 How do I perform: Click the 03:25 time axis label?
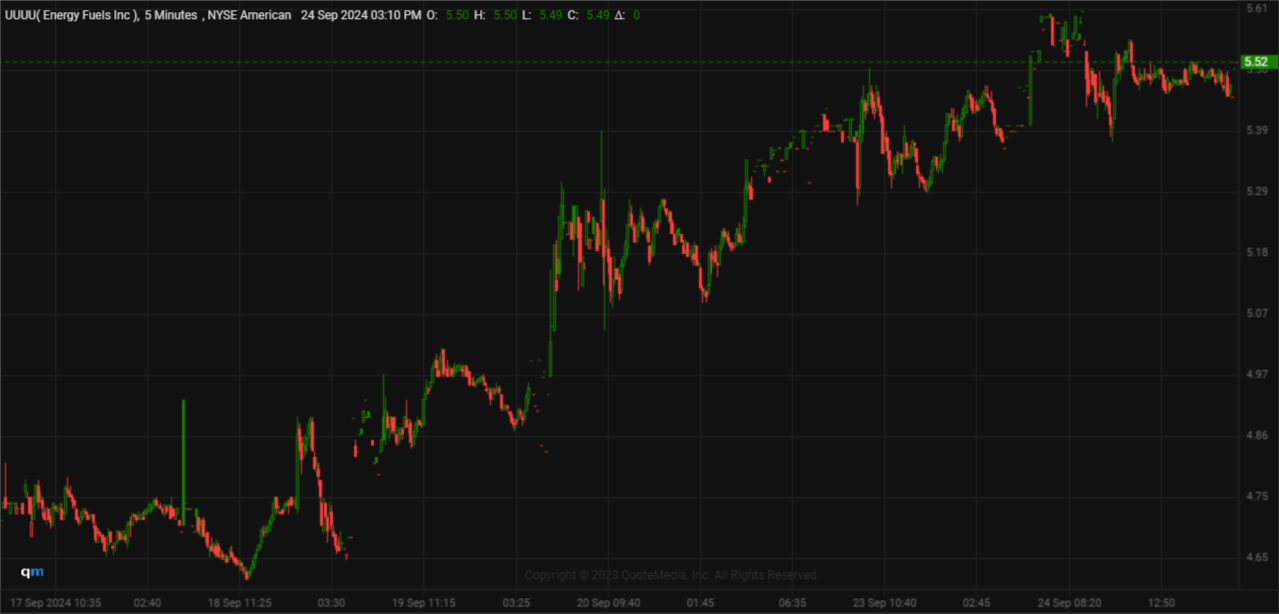(x=516, y=603)
